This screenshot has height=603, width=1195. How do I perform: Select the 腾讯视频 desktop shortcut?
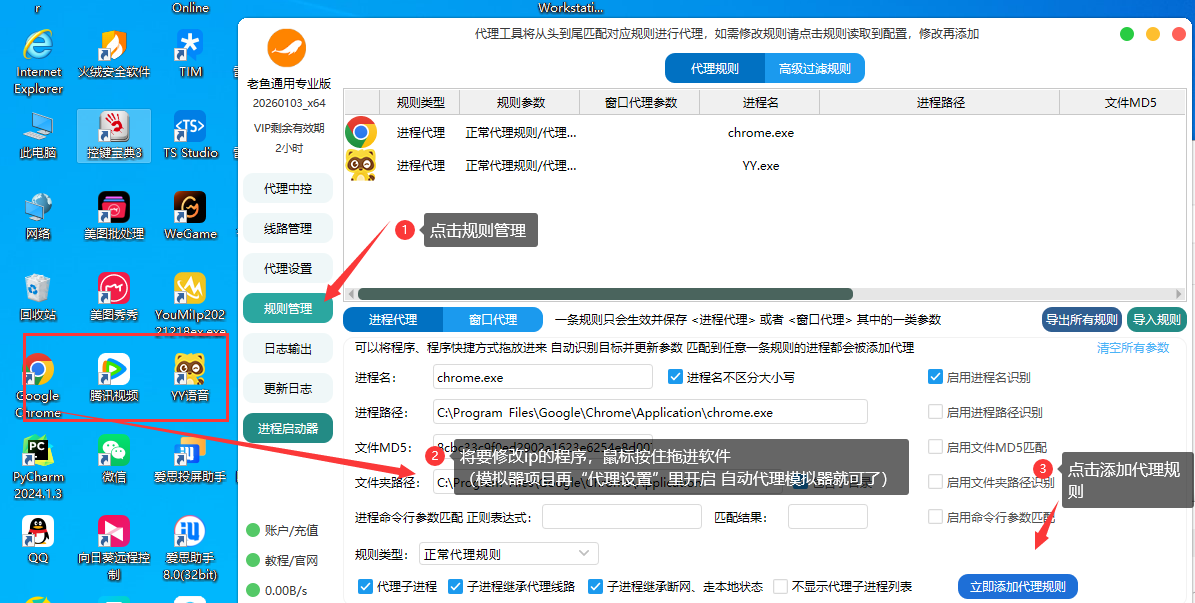tap(114, 378)
